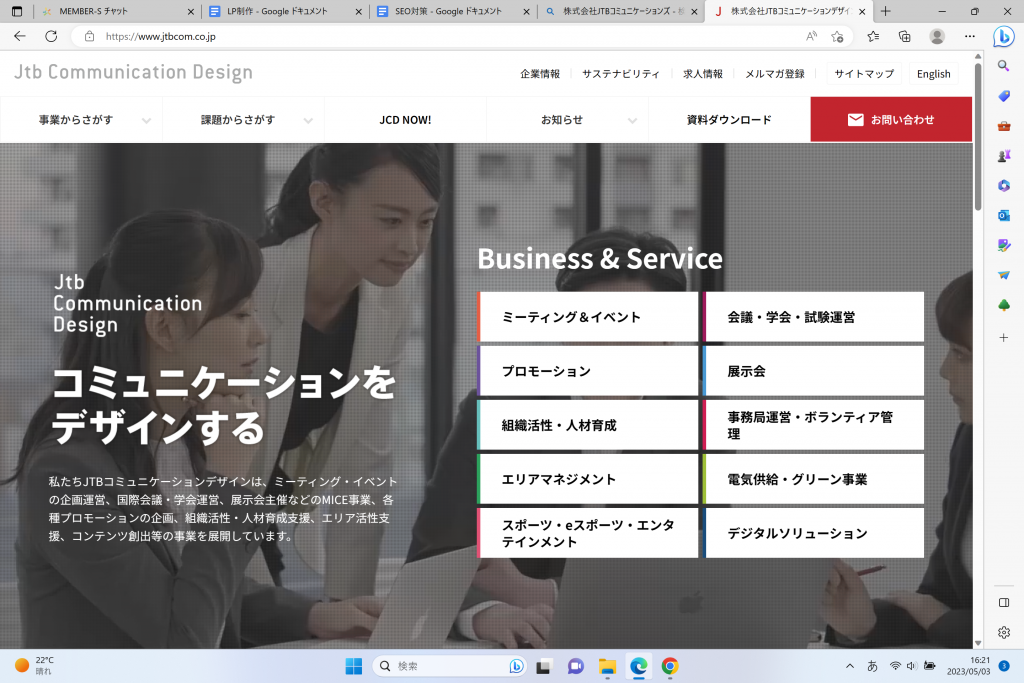Click the Read aloud icon in address bar
This screenshot has height=683, width=1024.
(811, 36)
